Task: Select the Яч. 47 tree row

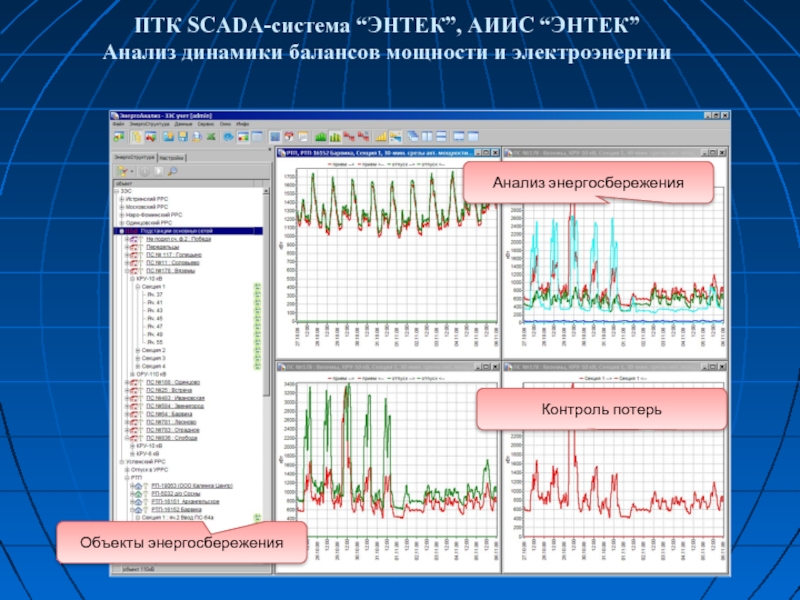Action: pos(155,327)
